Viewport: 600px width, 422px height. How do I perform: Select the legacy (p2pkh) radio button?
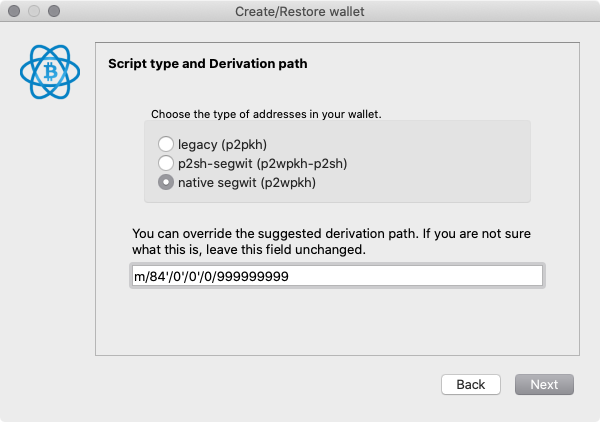pyautogui.click(x=166, y=144)
